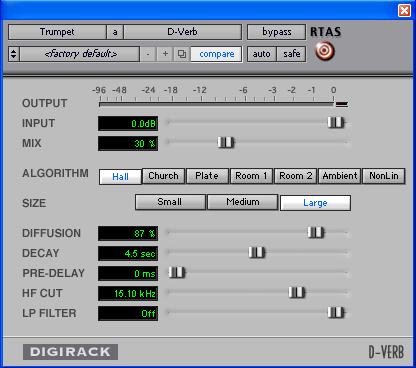
Task: Click the preset up/down arrows icon
Action: coord(14,54)
